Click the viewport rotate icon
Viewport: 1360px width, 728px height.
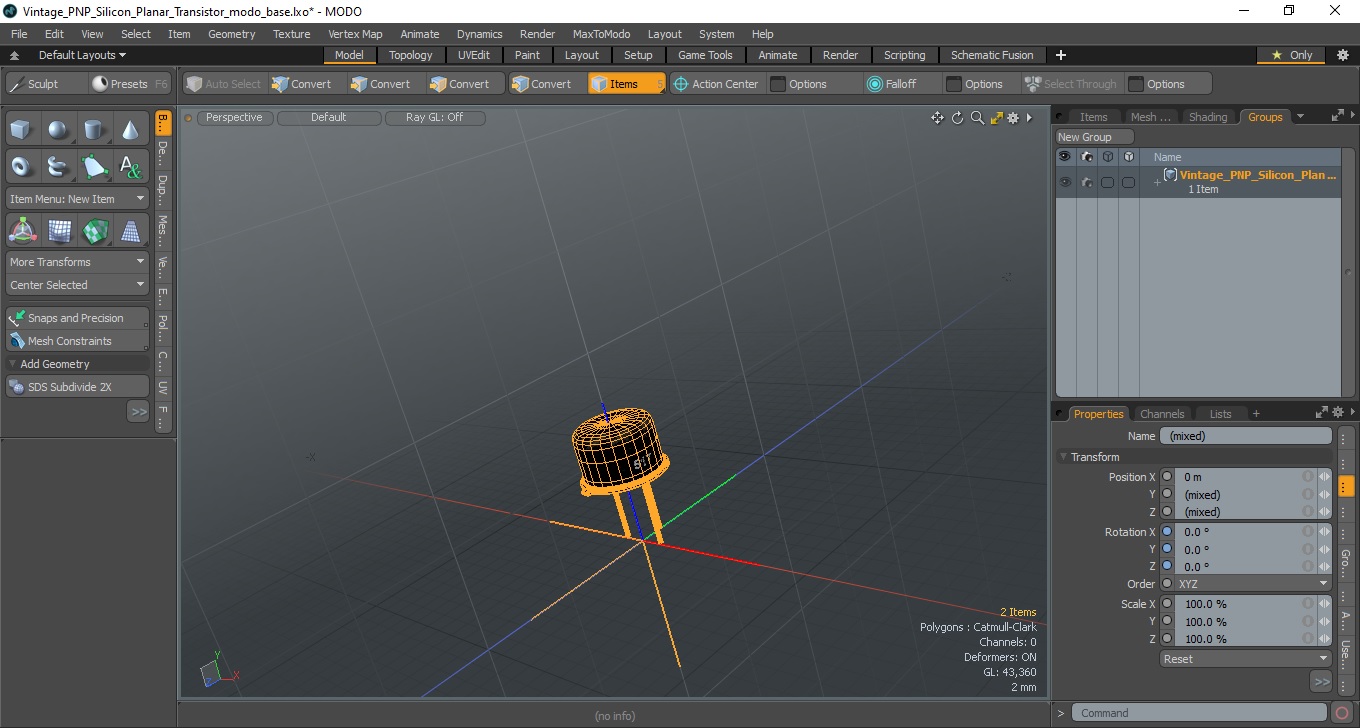pyautogui.click(x=957, y=118)
